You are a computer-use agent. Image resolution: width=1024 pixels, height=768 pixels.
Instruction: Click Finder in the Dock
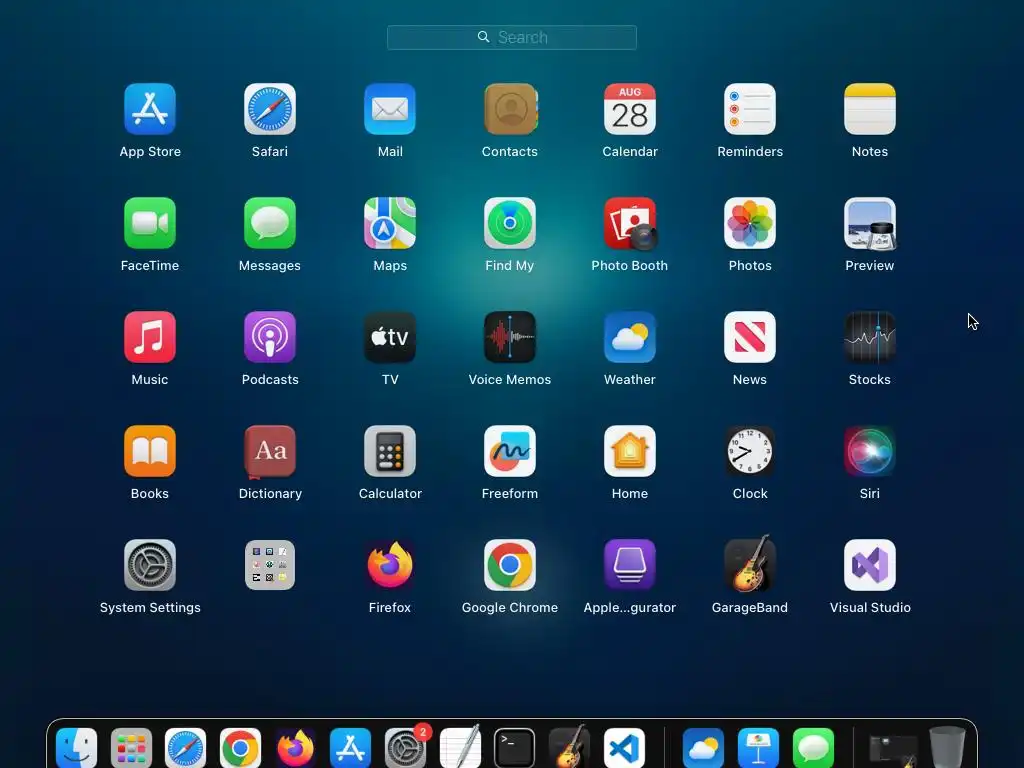(76, 748)
